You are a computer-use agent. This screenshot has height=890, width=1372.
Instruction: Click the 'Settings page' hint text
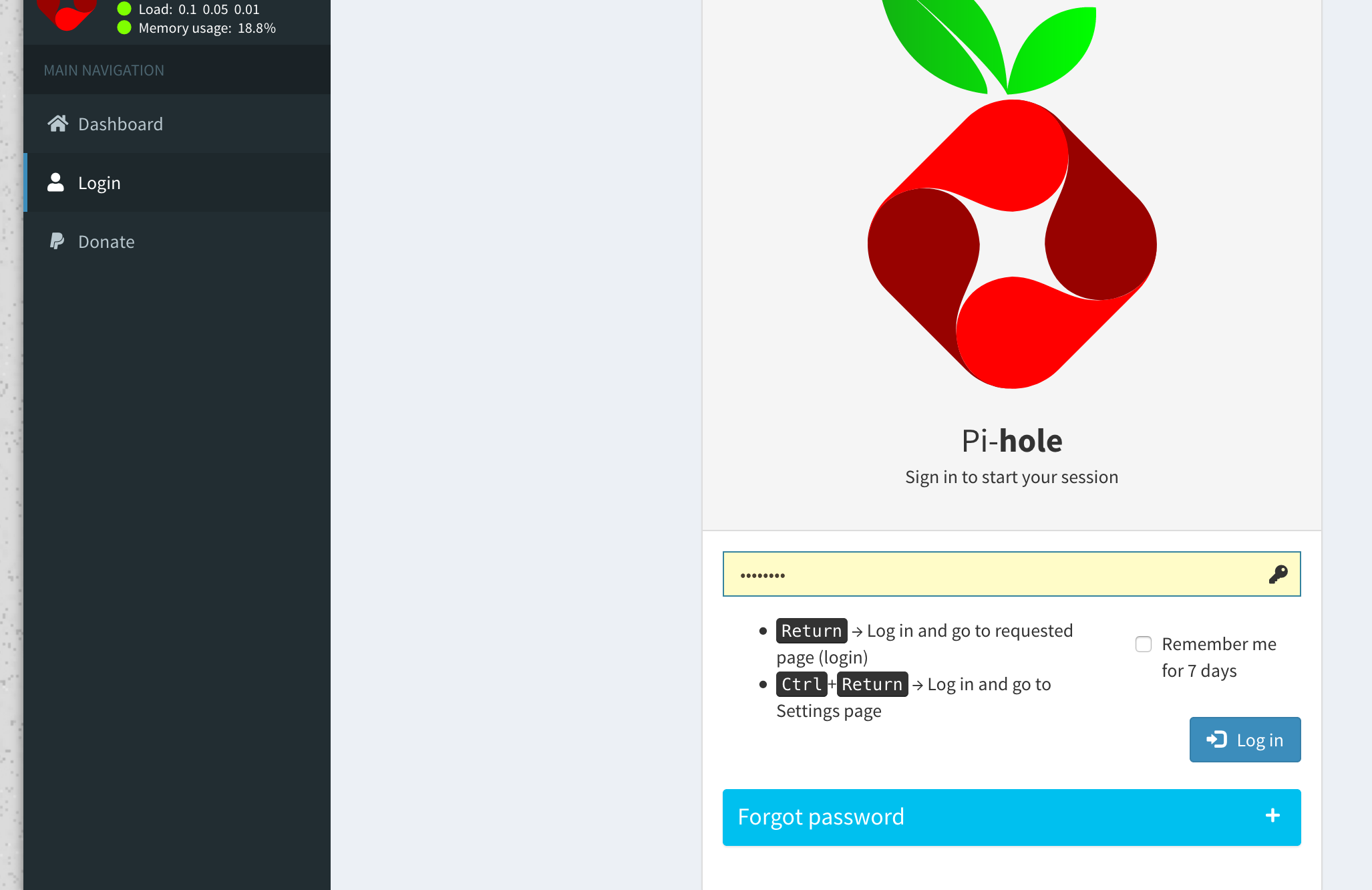point(829,711)
